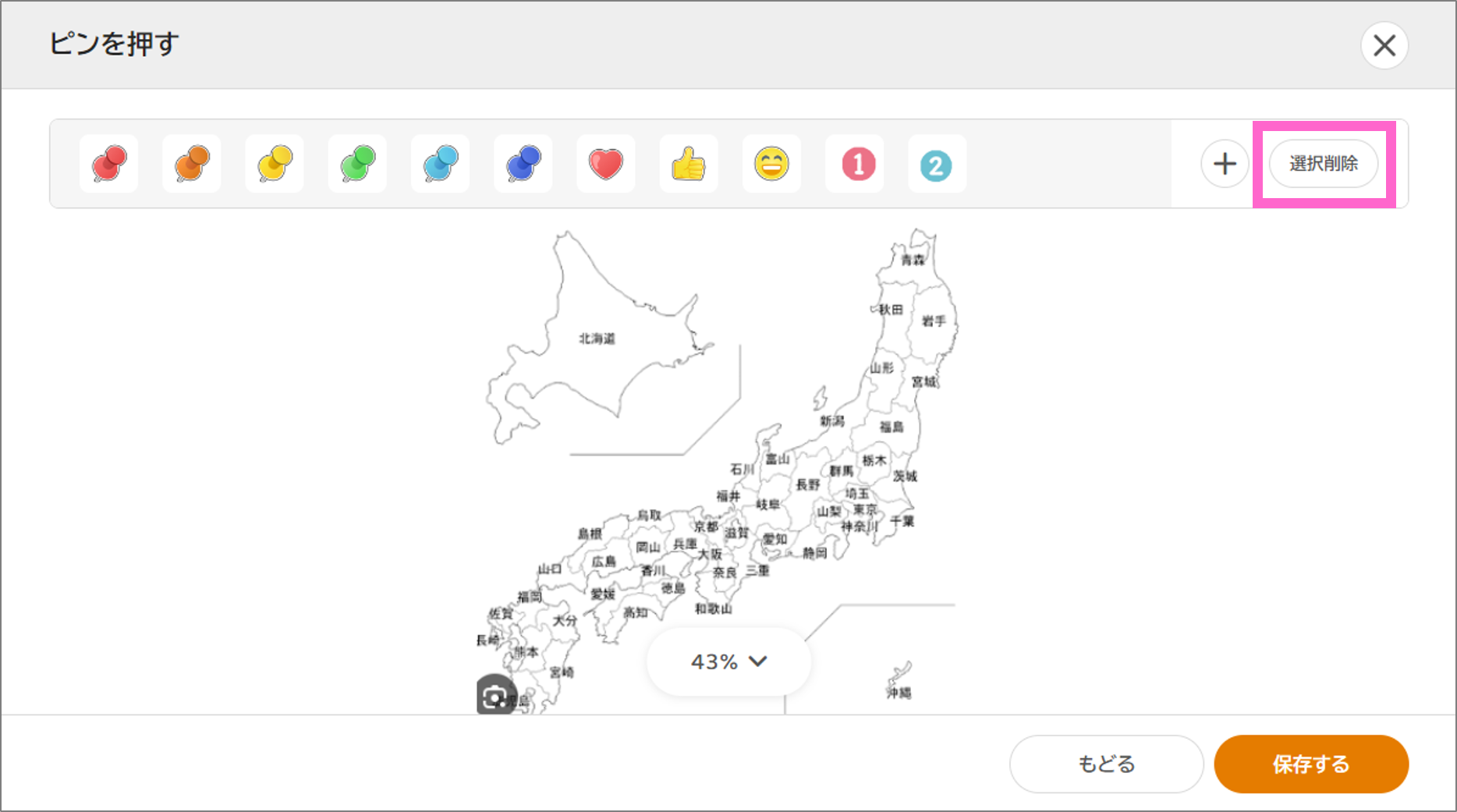Select the light blue pushpin marker
Screen dimensions: 1457x812
(x=439, y=164)
